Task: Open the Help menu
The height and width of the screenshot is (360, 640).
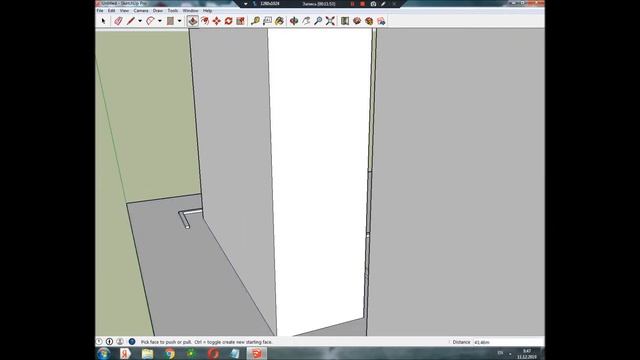Action: tap(207, 11)
